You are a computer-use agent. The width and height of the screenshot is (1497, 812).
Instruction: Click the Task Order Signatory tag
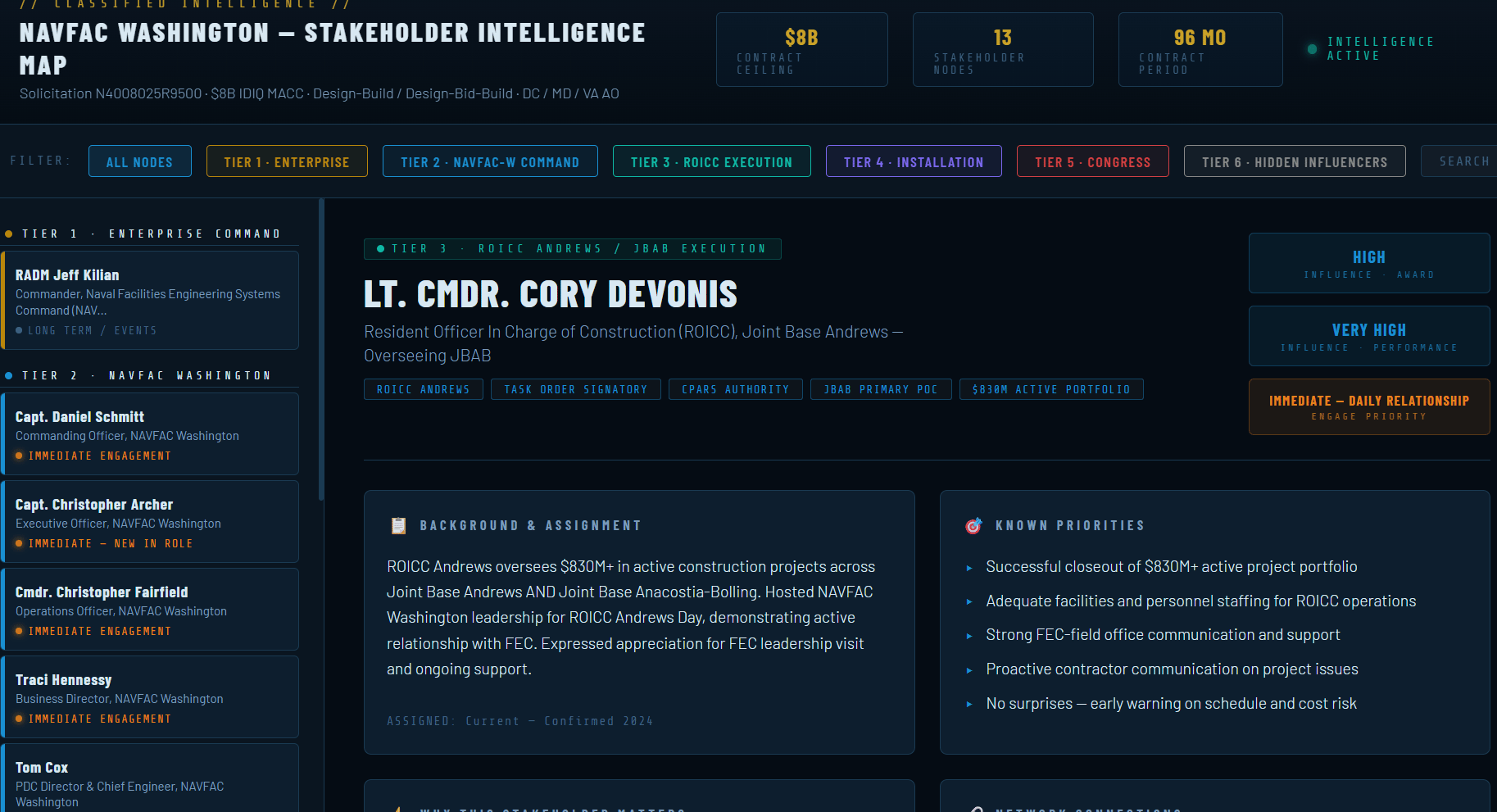pos(576,389)
